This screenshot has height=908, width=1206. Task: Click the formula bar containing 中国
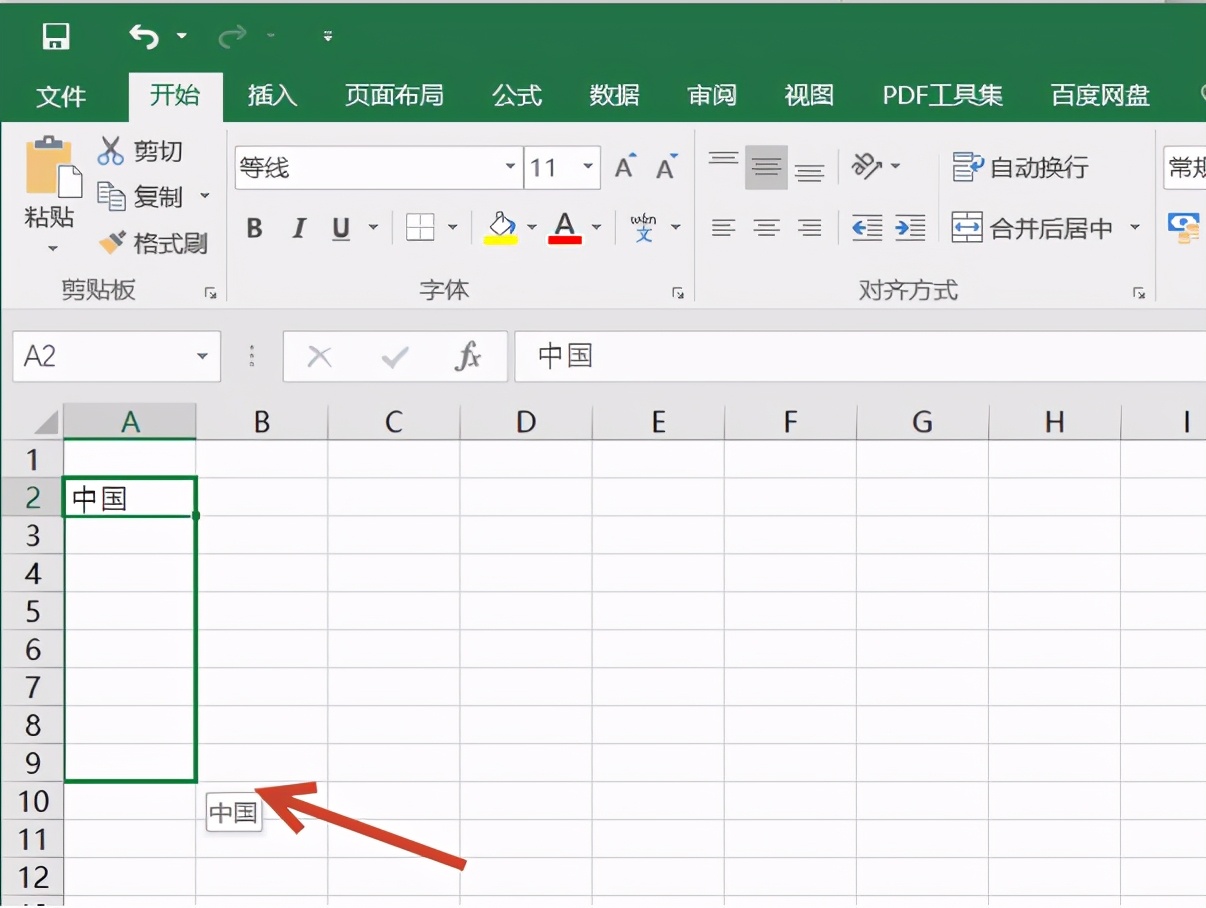point(860,356)
